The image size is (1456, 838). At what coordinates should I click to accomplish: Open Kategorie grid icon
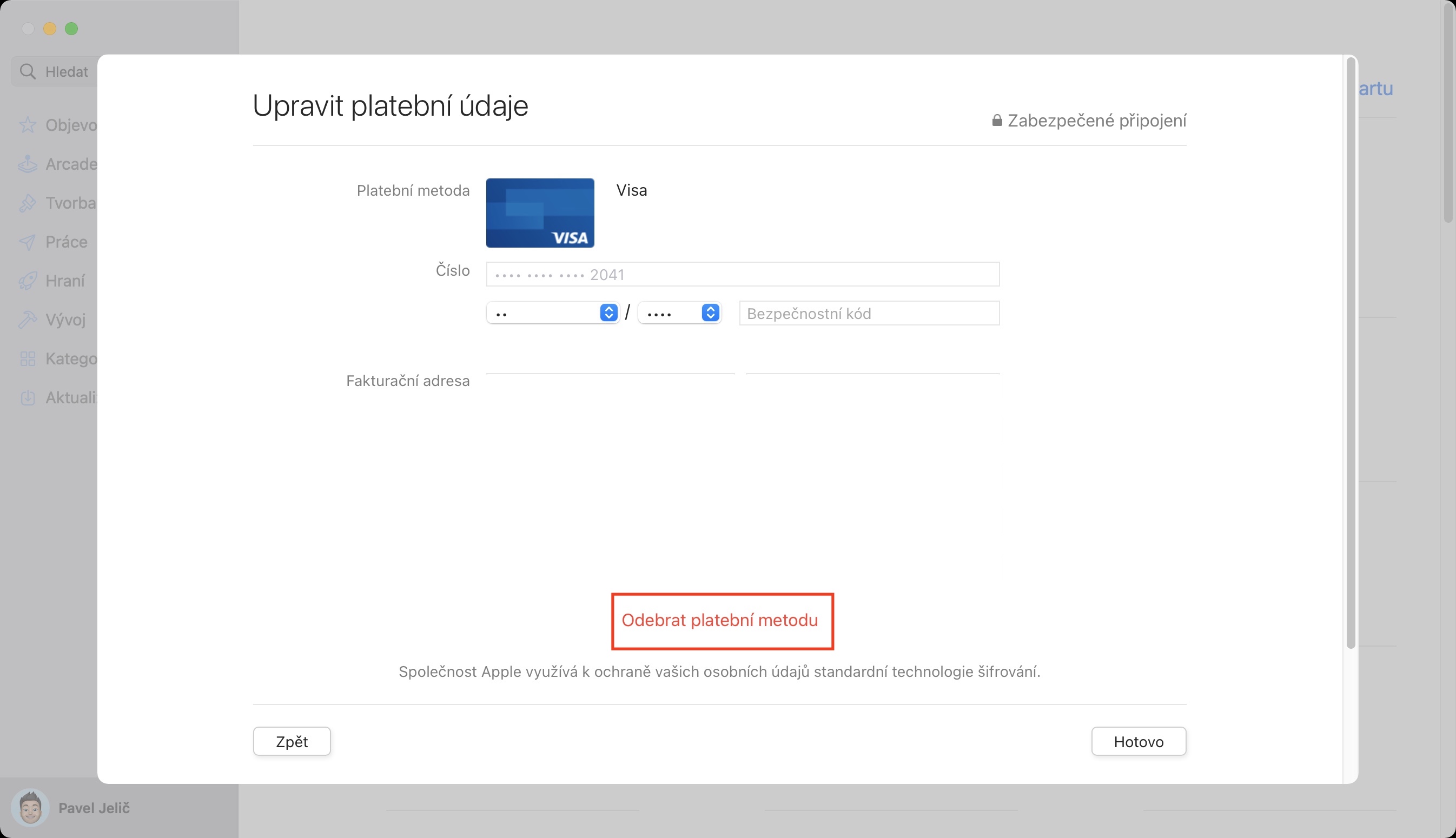tap(27, 358)
